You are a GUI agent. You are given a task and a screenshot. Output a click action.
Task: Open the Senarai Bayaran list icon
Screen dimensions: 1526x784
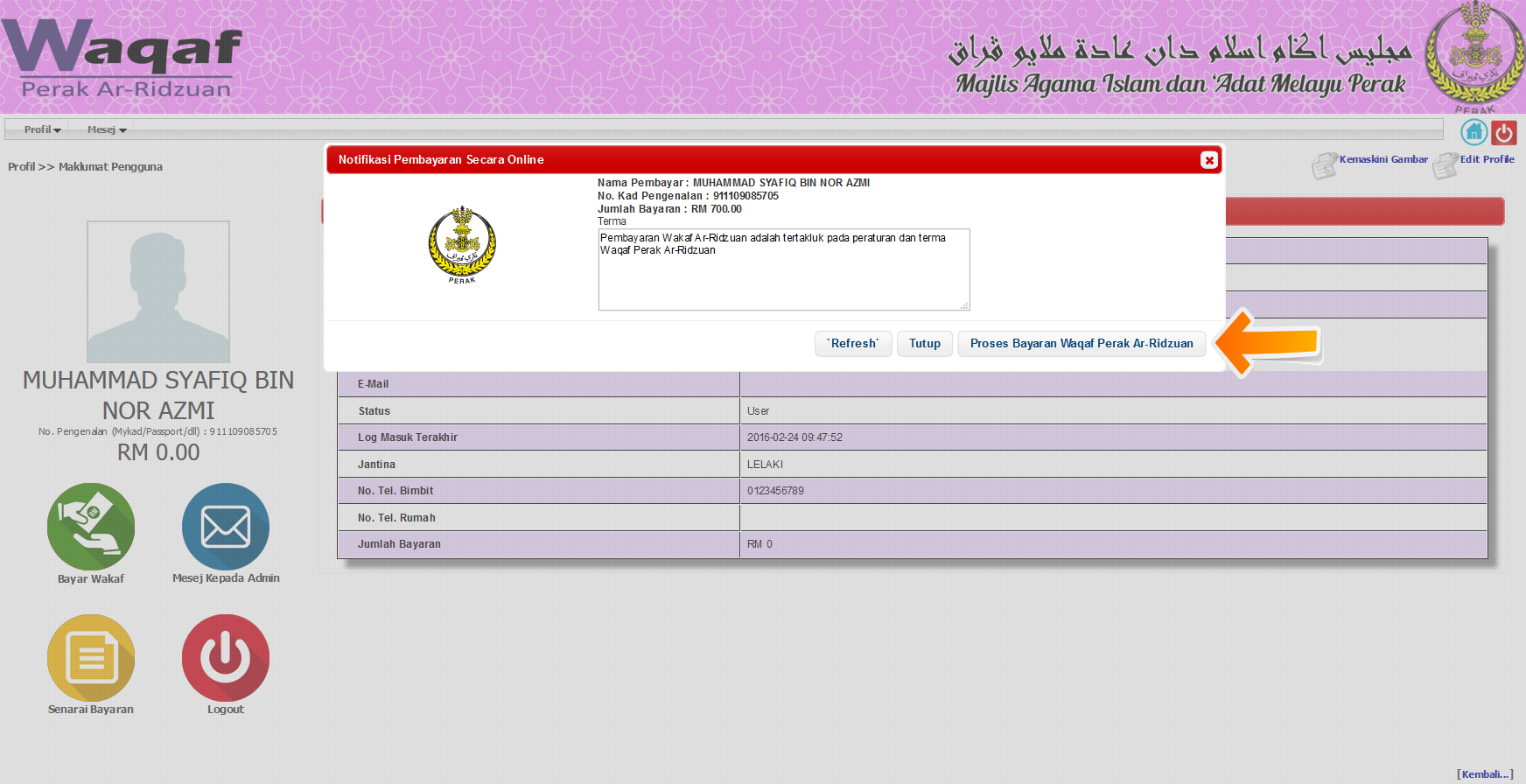click(x=91, y=658)
